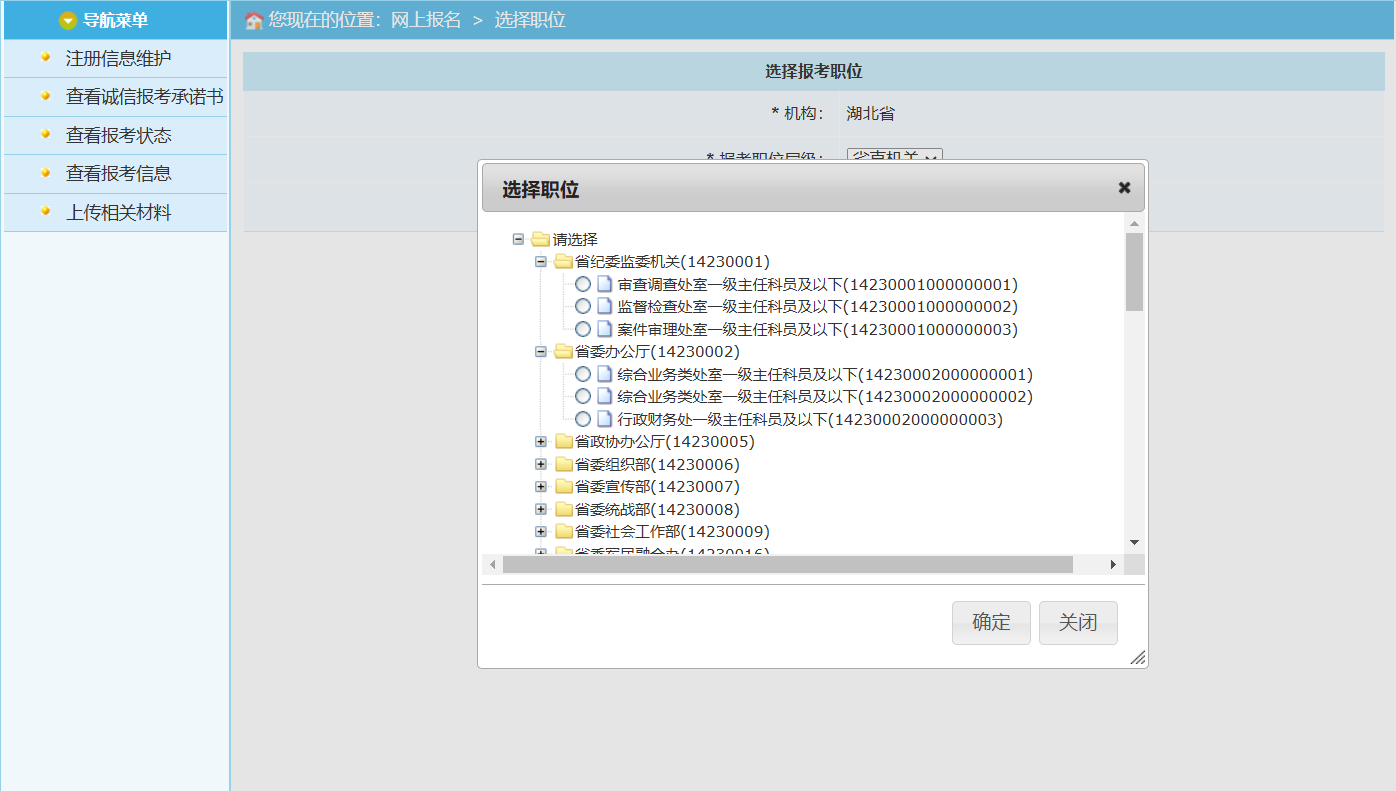Select the 案件审理处室 position radio button
The width and height of the screenshot is (1396, 791).
pyautogui.click(x=583, y=329)
